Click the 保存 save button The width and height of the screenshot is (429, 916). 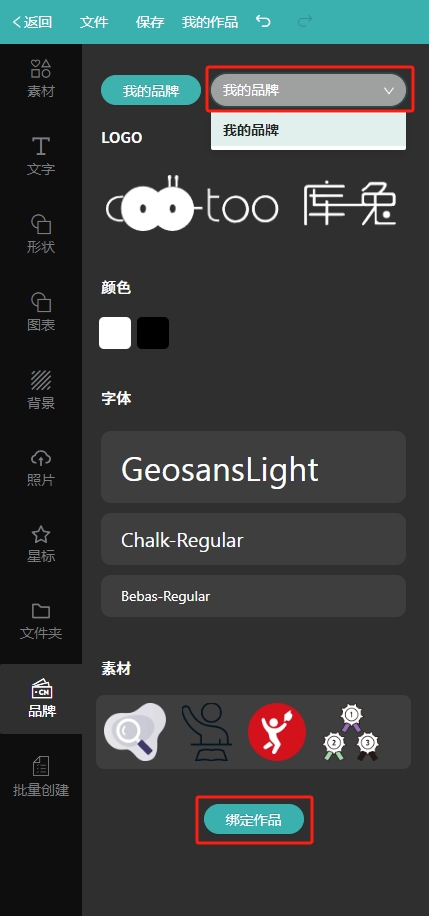click(x=150, y=22)
